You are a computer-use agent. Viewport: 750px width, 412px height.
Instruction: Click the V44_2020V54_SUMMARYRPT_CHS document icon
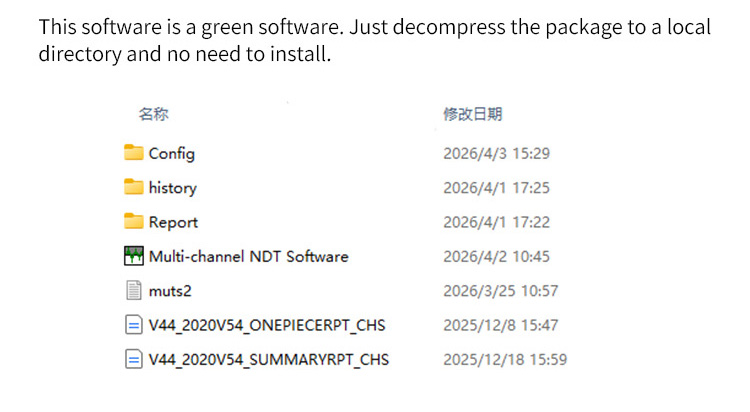[x=134, y=359]
